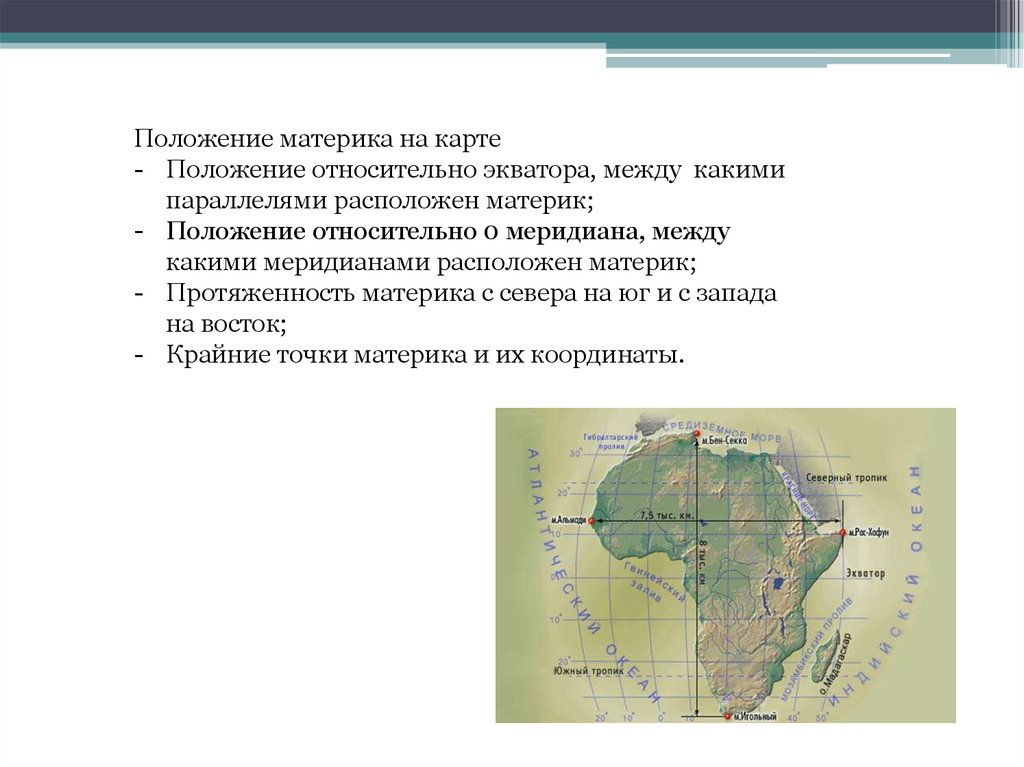Click the 'м.Игольный' cape label
The height and width of the screenshot is (767, 1024).
[755, 717]
